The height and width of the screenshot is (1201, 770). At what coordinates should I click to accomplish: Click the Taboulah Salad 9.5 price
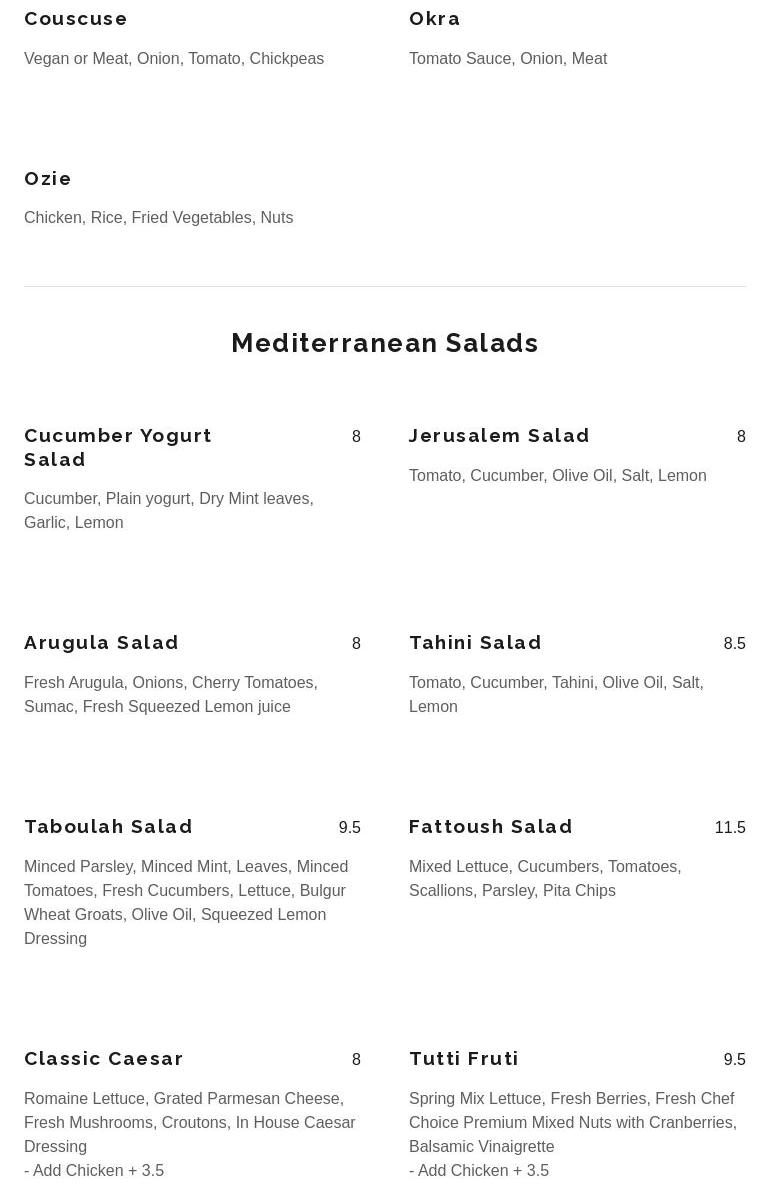coord(349,828)
